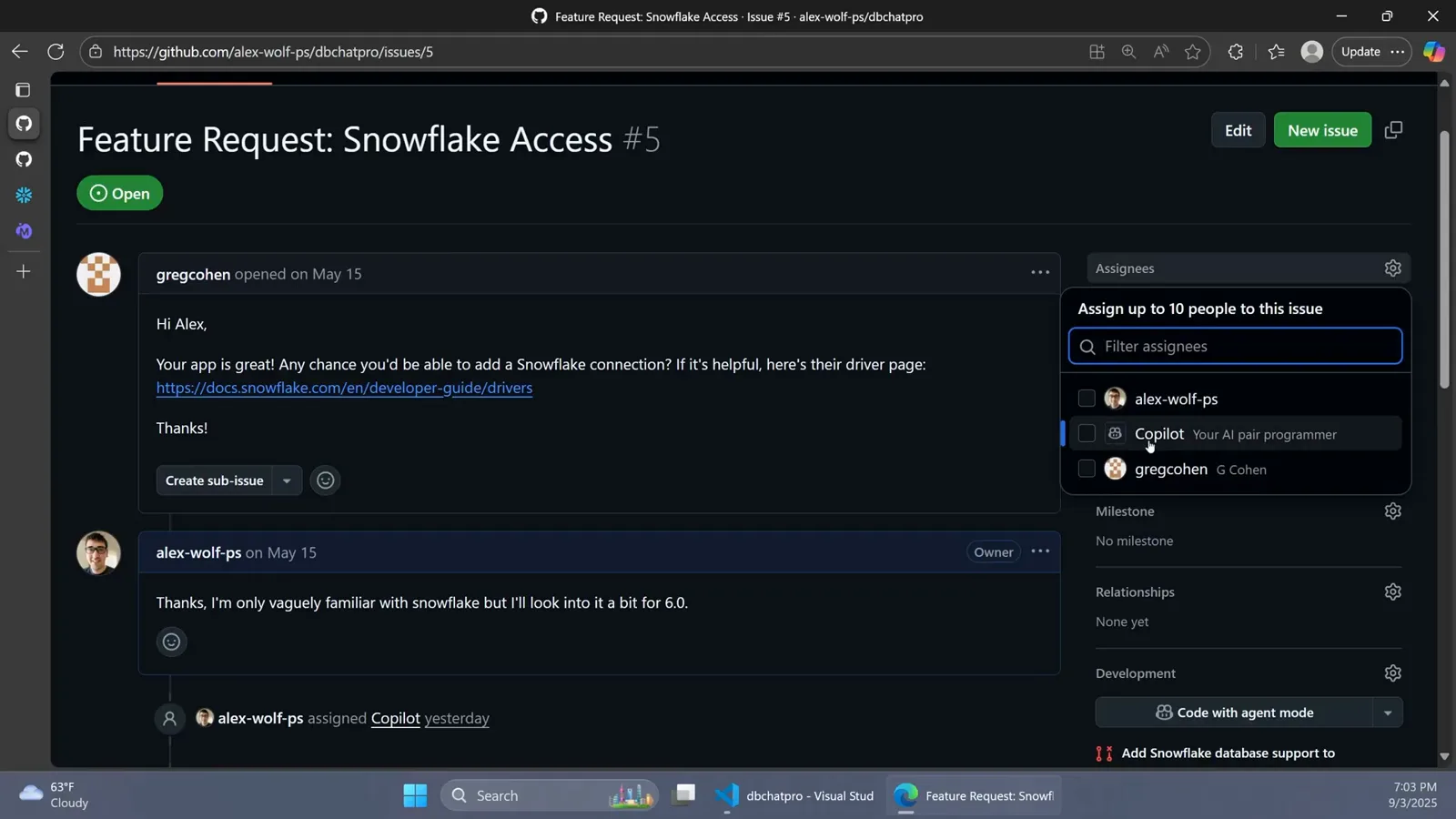Click the Edit issue title button
The width and height of the screenshot is (1456, 819).
click(1238, 130)
